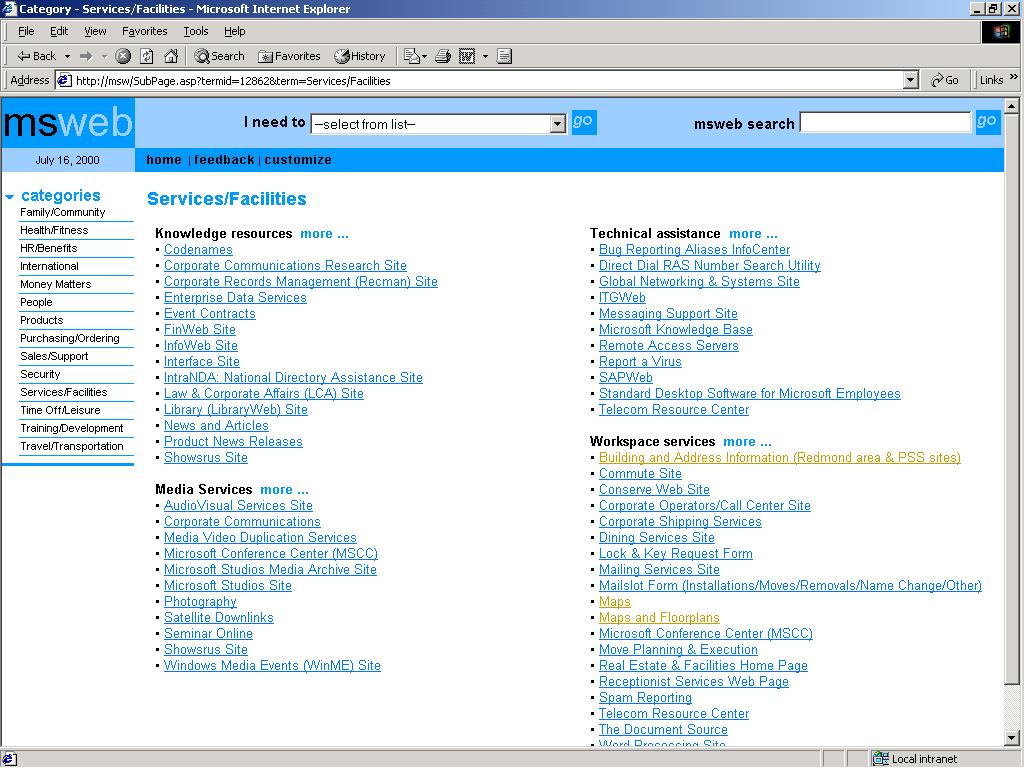Open Microsoft Knowledge Base link
Screen dimensions: 1024x768
click(675, 330)
